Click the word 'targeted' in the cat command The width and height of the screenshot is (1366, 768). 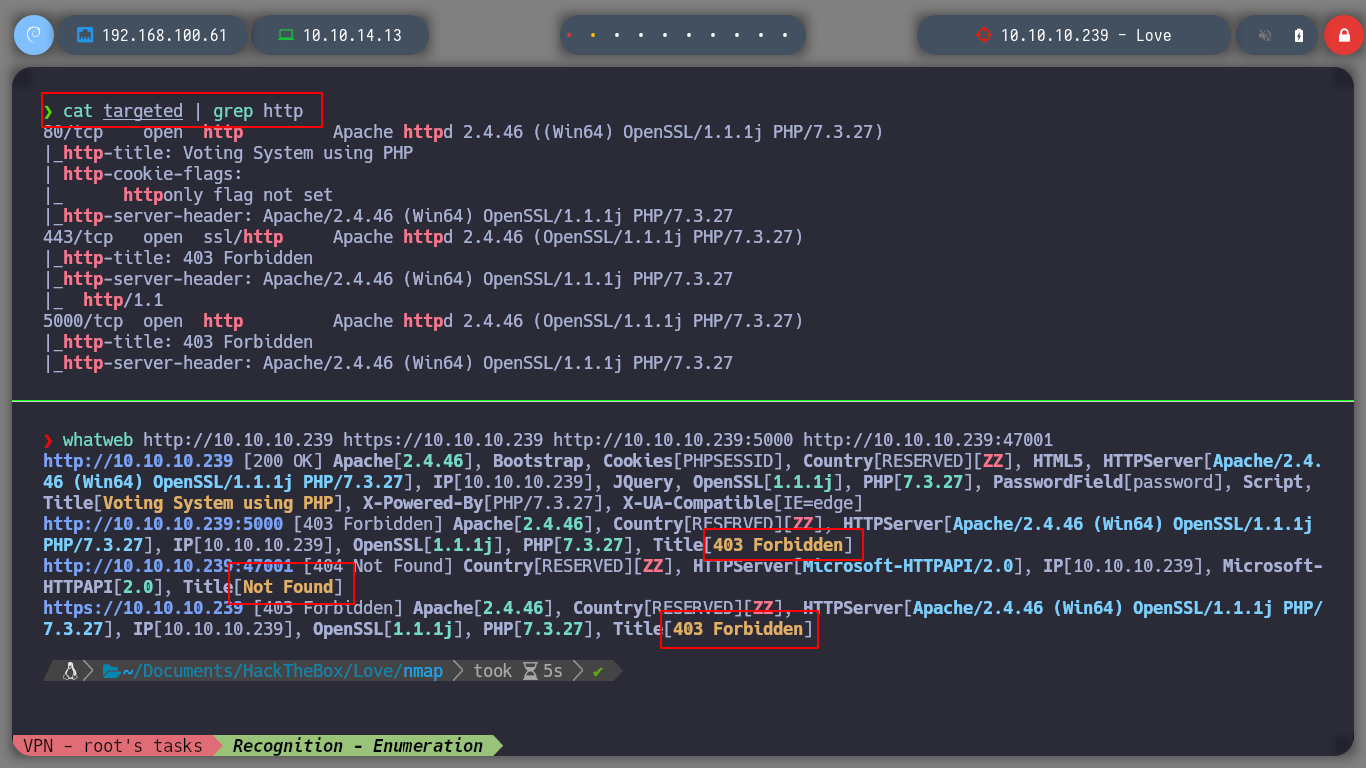(x=143, y=111)
